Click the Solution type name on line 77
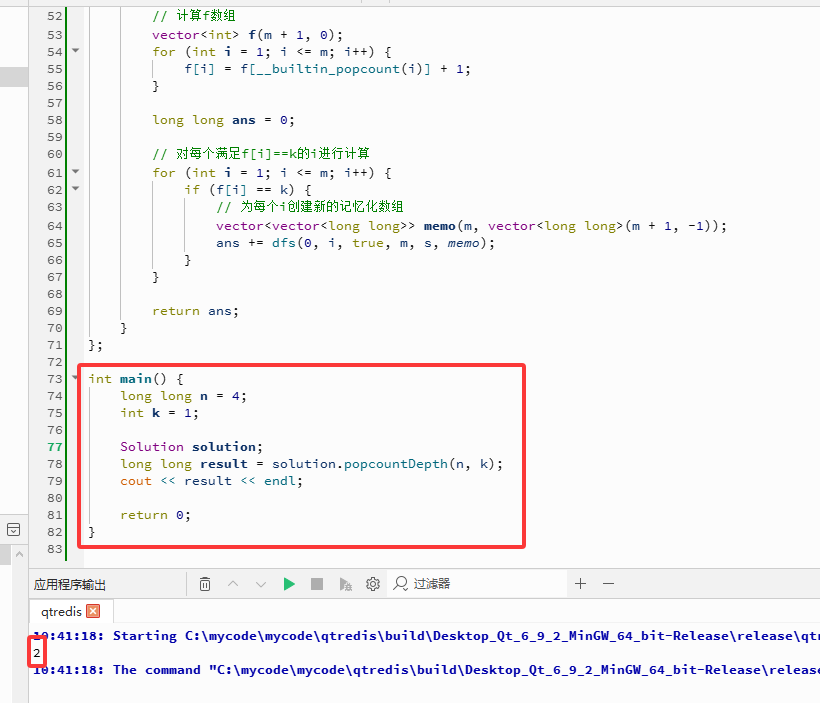The image size is (820, 703). 152,447
